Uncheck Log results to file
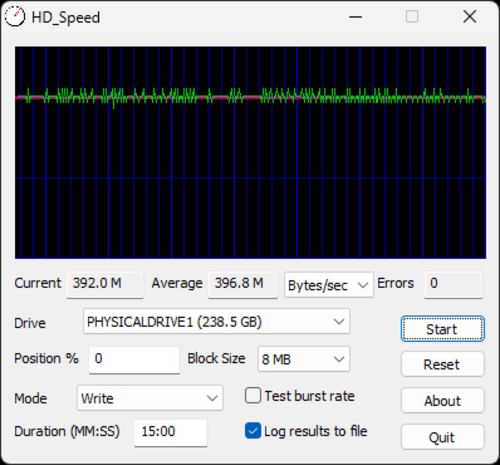The image size is (500, 465). click(253, 431)
